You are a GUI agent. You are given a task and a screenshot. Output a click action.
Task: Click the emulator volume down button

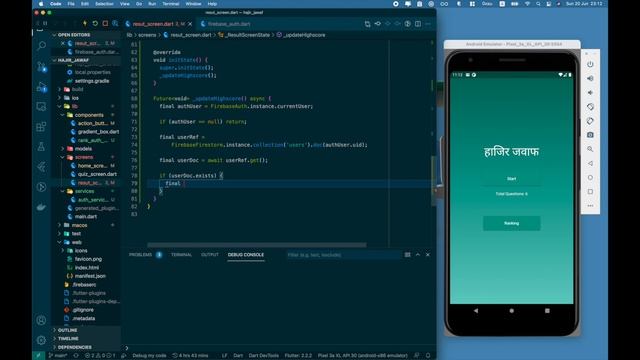[590, 93]
